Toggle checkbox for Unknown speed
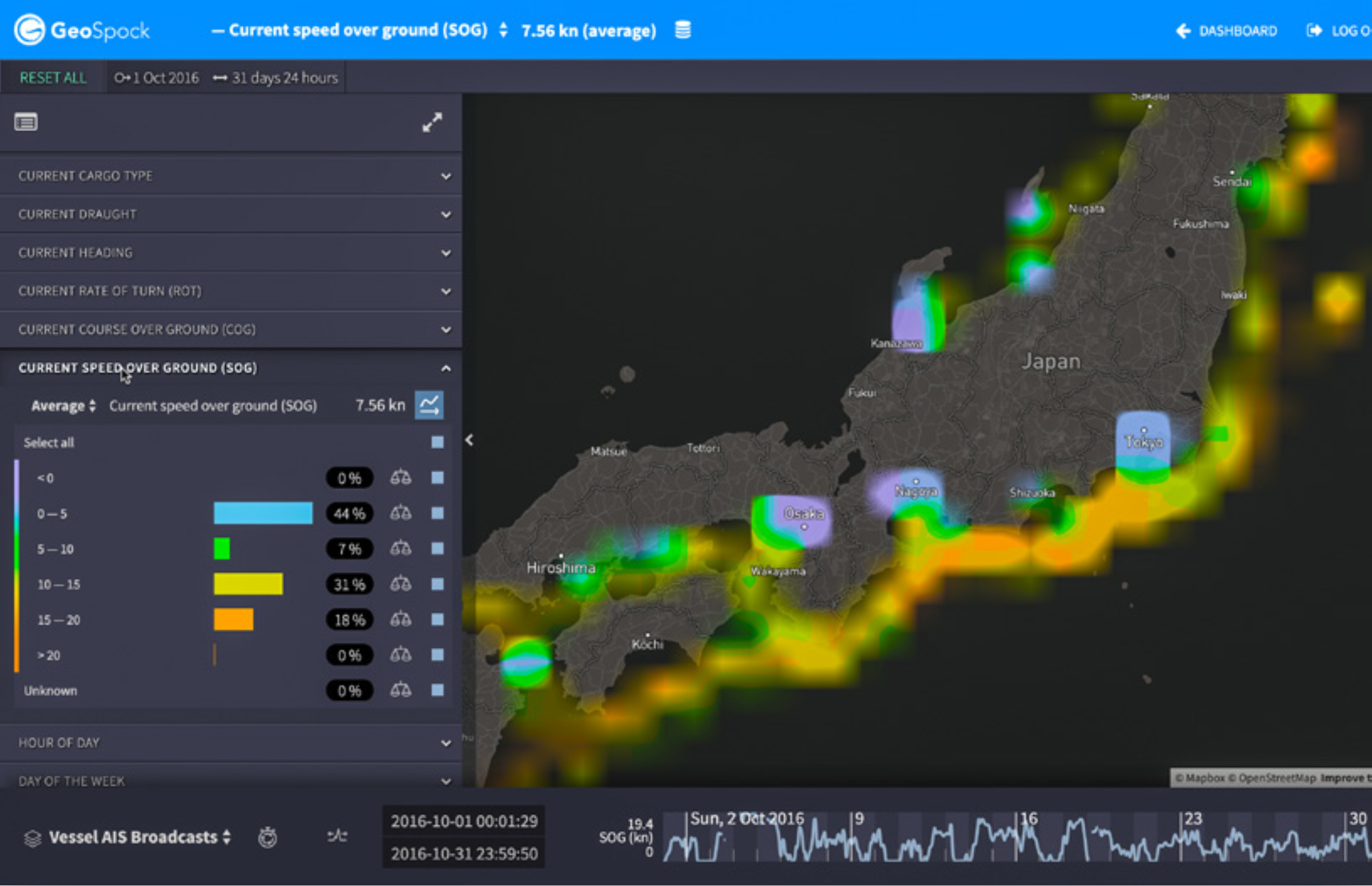This screenshot has width=1372, height=886. [x=437, y=690]
